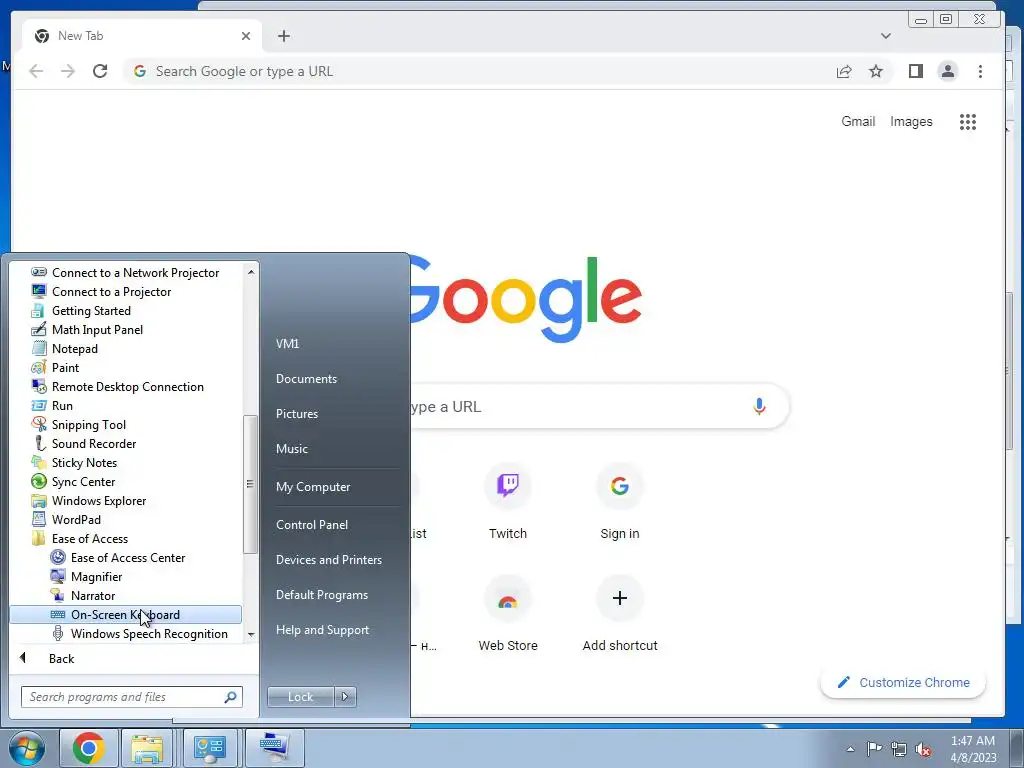
Task: Click Customize Chrome button
Action: point(903,682)
